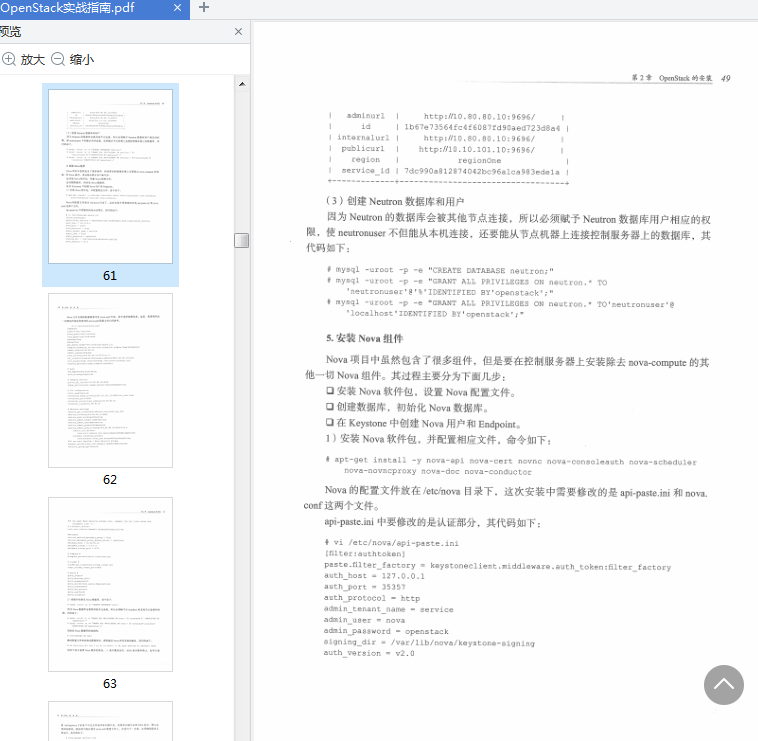Click the 放大 label
758x741 pixels.
point(32,59)
